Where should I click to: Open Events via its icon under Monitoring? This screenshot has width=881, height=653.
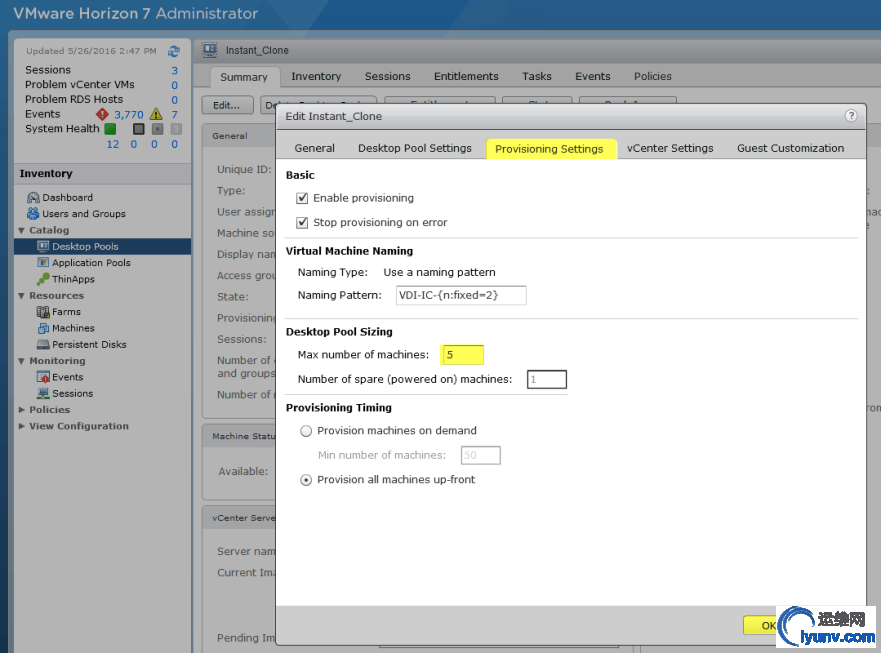click(x=43, y=377)
